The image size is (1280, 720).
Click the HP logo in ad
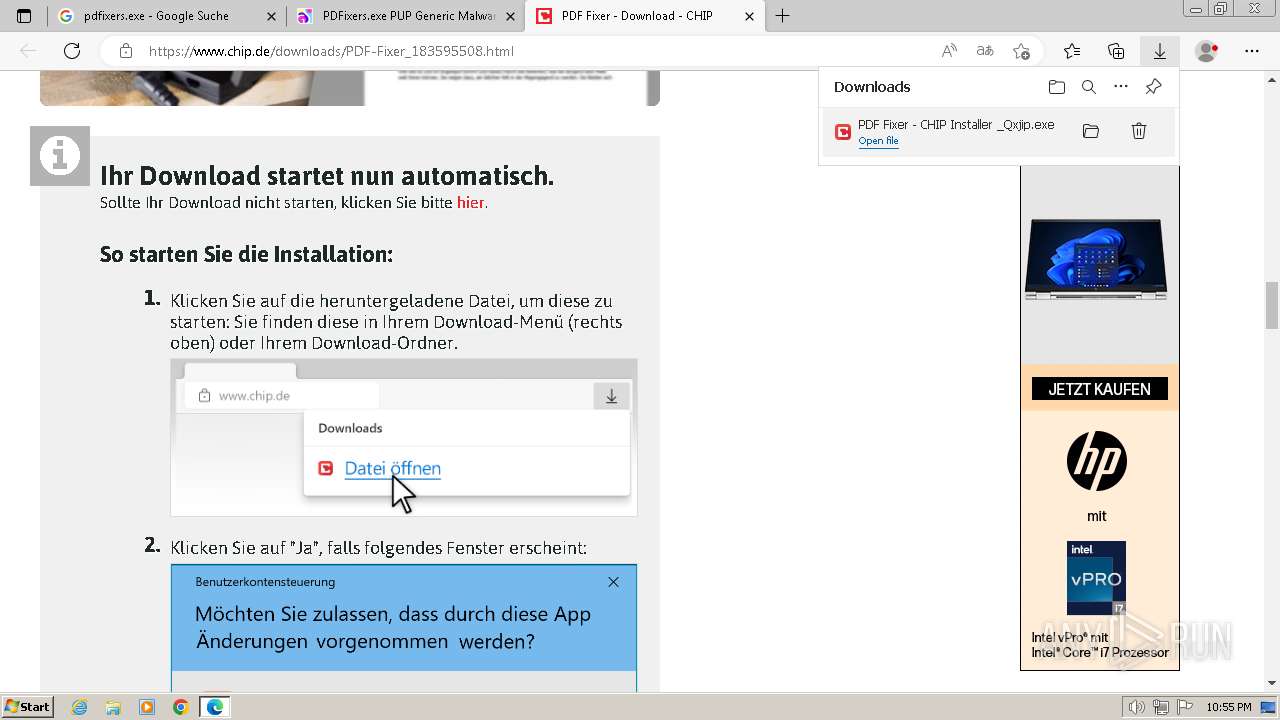pyautogui.click(x=1096, y=461)
